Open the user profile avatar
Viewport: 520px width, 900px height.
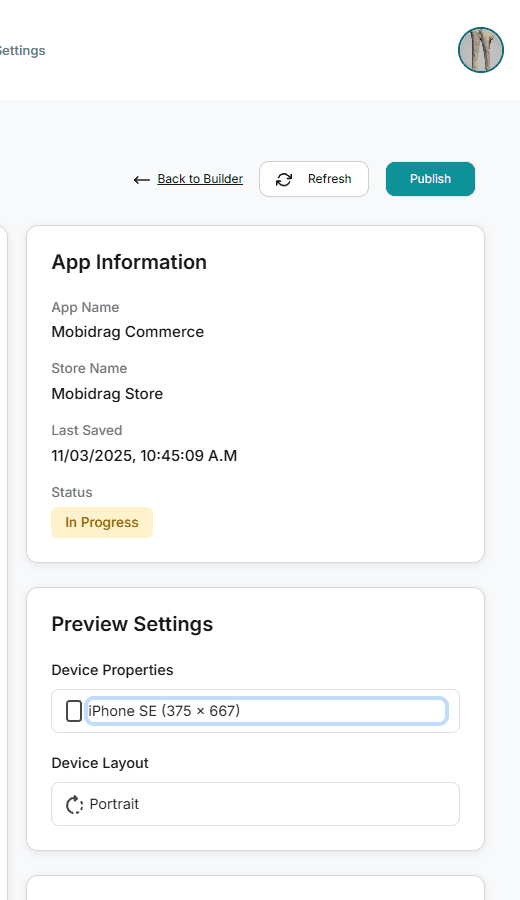click(480, 50)
